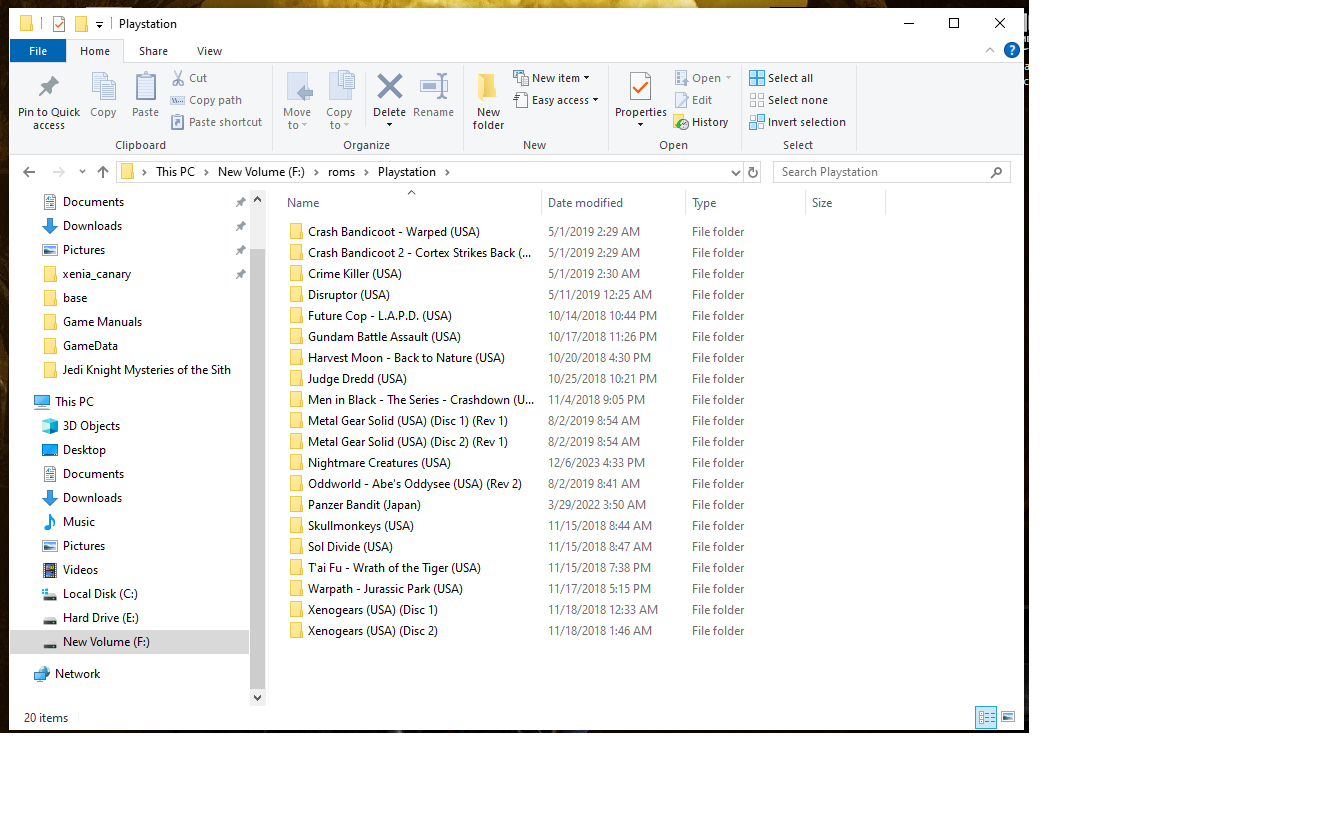The height and width of the screenshot is (820, 1324).
Task: Refresh the current folder view
Action: pos(753,172)
